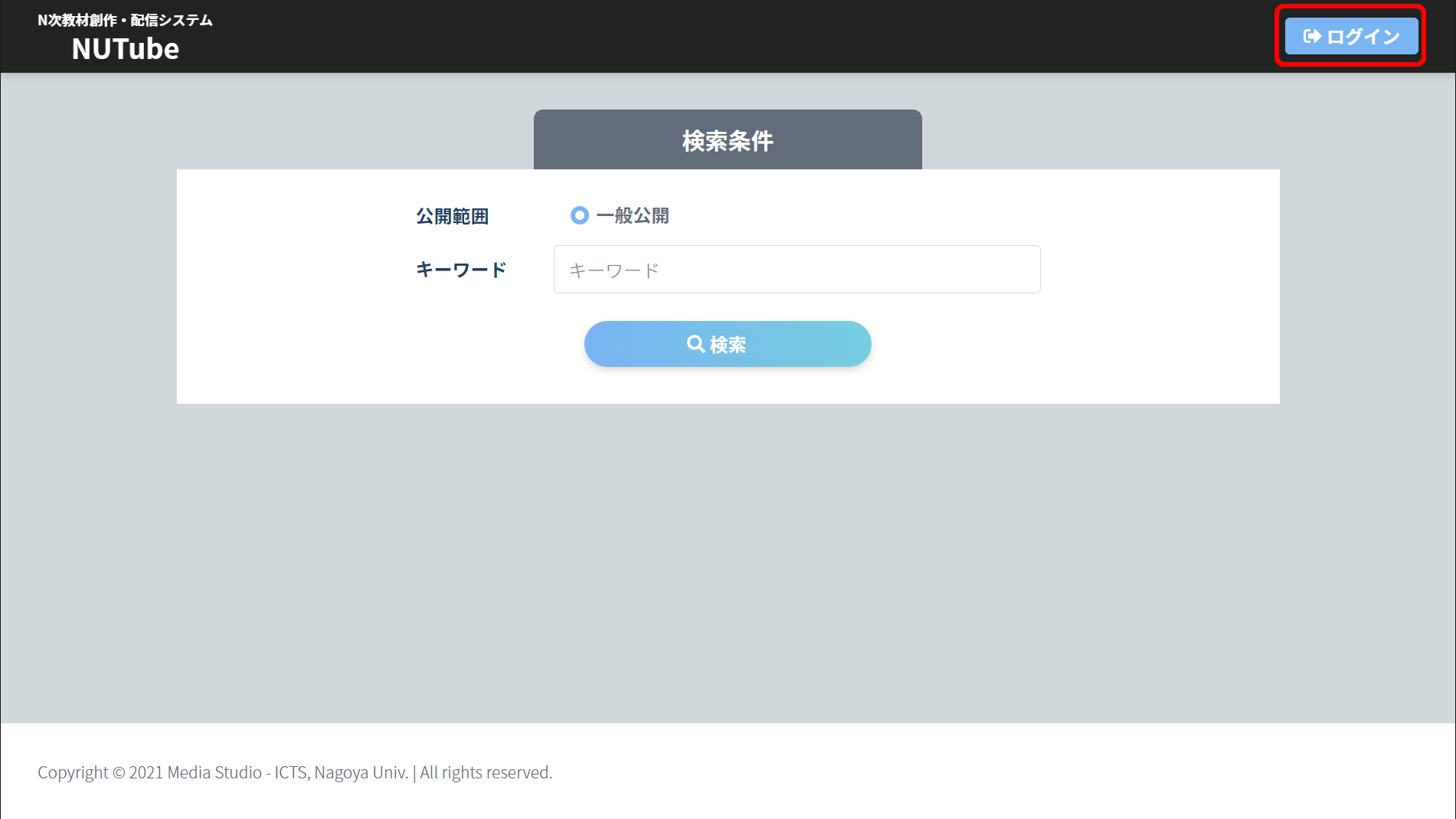Click the N次教材創作・配信システム subtitle text

click(125, 20)
